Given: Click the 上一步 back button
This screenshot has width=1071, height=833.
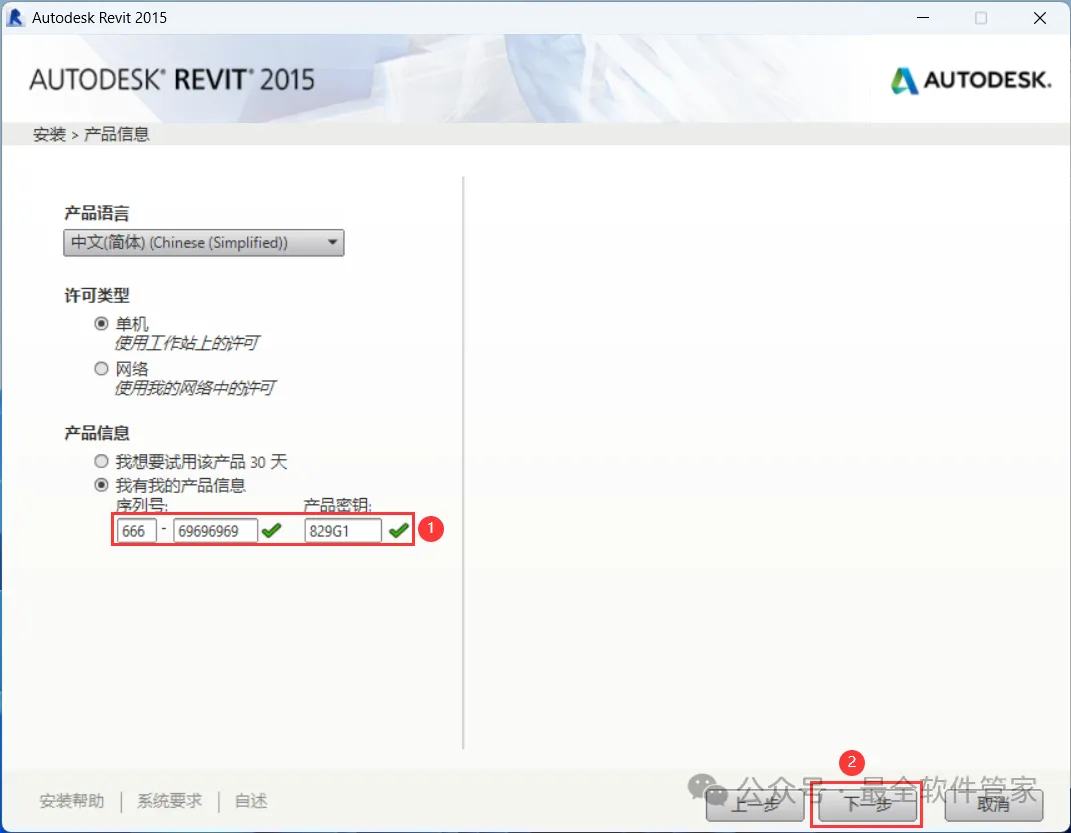Looking at the screenshot, I should pyautogui.click(x=755, y=804).
